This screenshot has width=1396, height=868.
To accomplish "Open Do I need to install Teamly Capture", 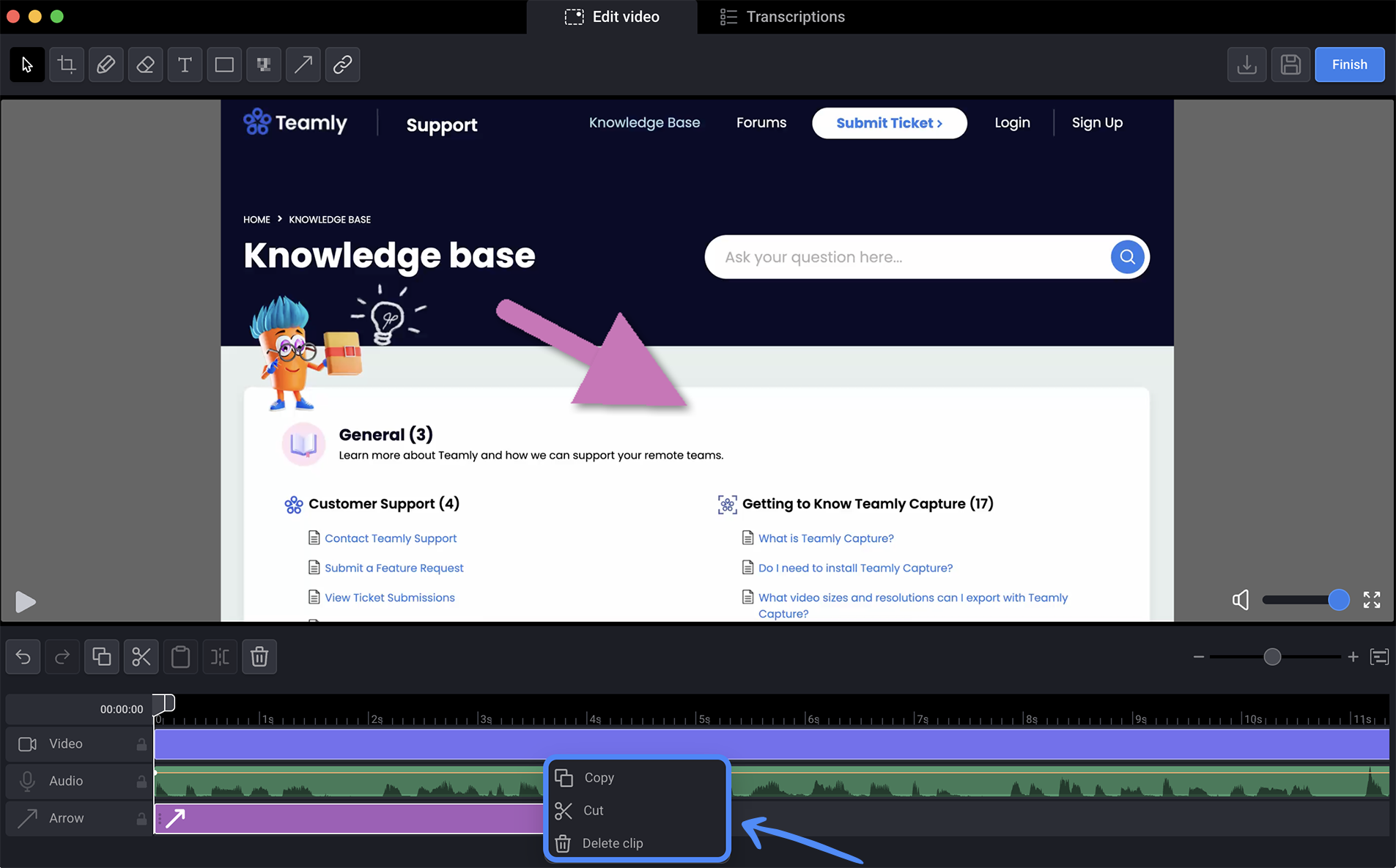I will point(855,568).
